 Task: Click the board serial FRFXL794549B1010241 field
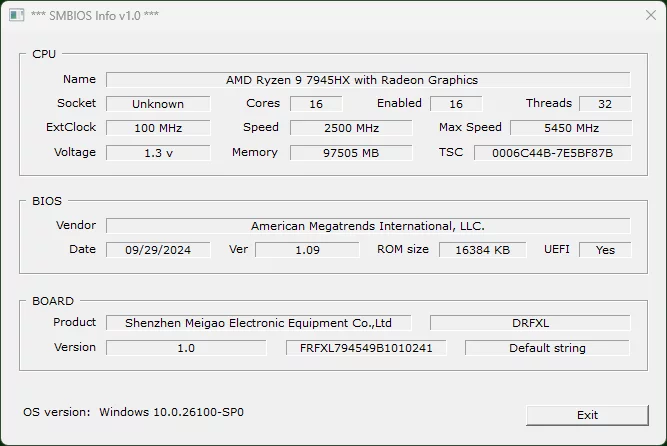366,348
